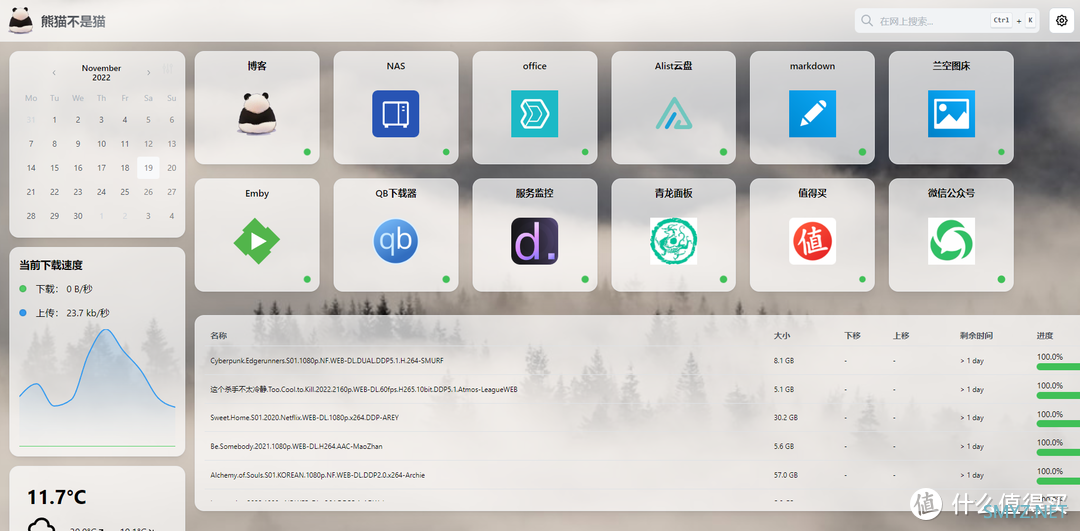Click the NAS card status dot
The height and width of the screenshot is (531, 1080).
pos(446,152)
